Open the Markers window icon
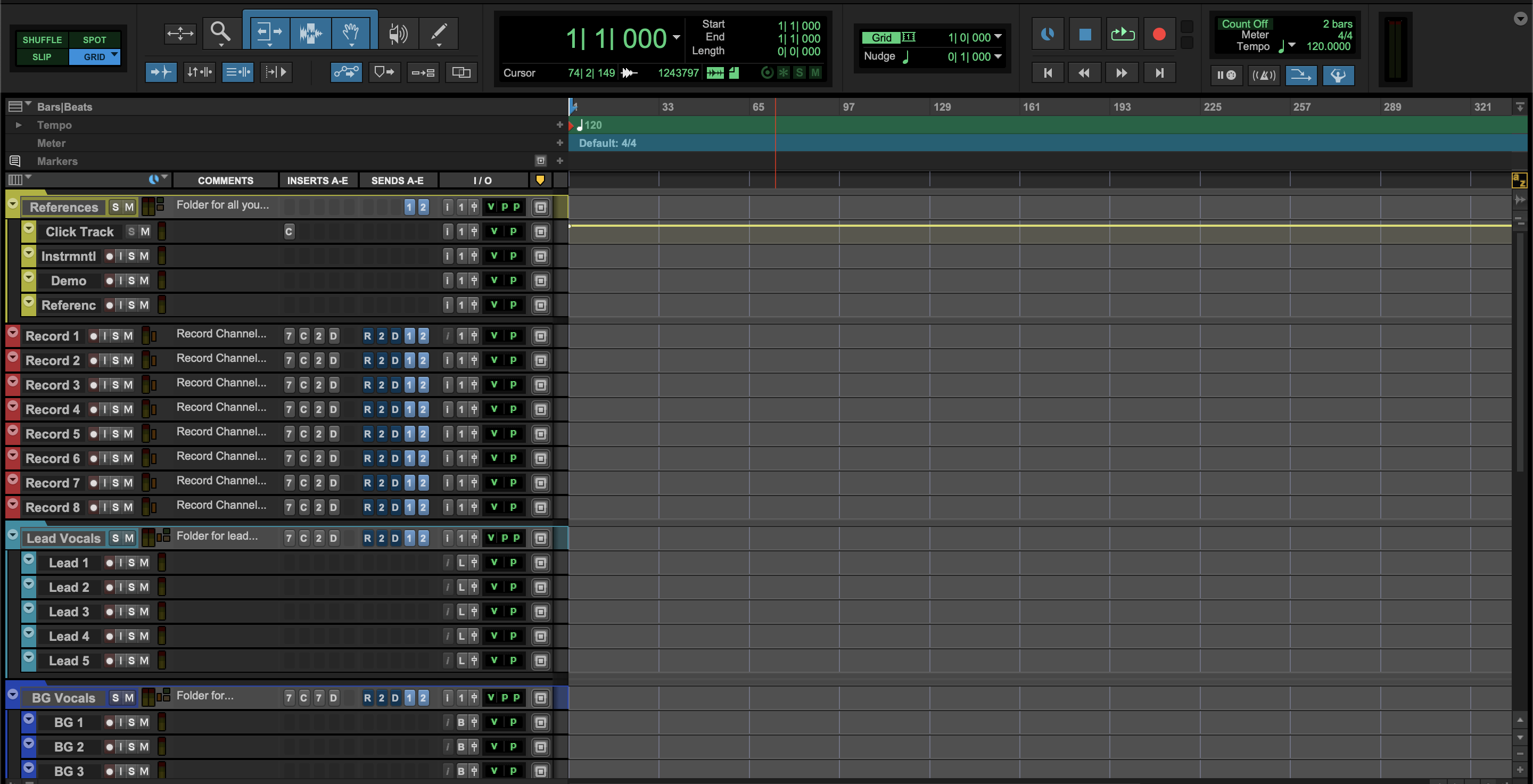1533x784 pixels. coord(15,161)
